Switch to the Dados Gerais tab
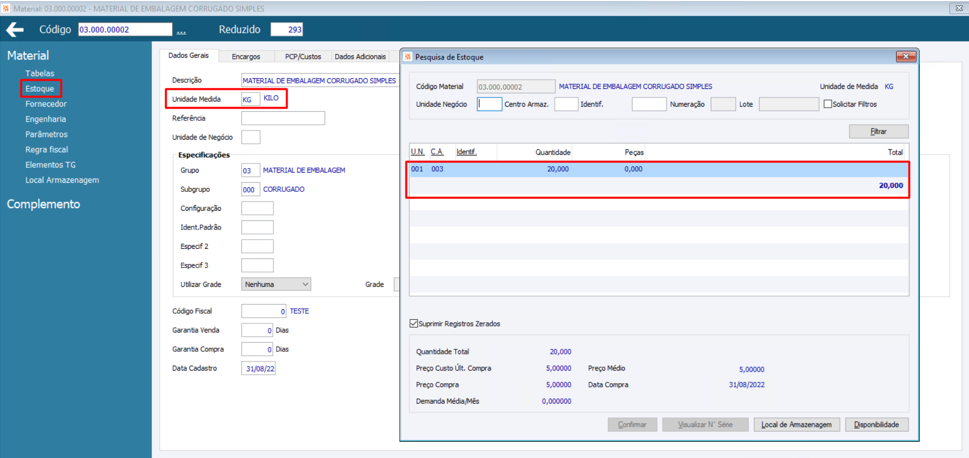This screenshot has width=969, height=458. click(188, 56)
